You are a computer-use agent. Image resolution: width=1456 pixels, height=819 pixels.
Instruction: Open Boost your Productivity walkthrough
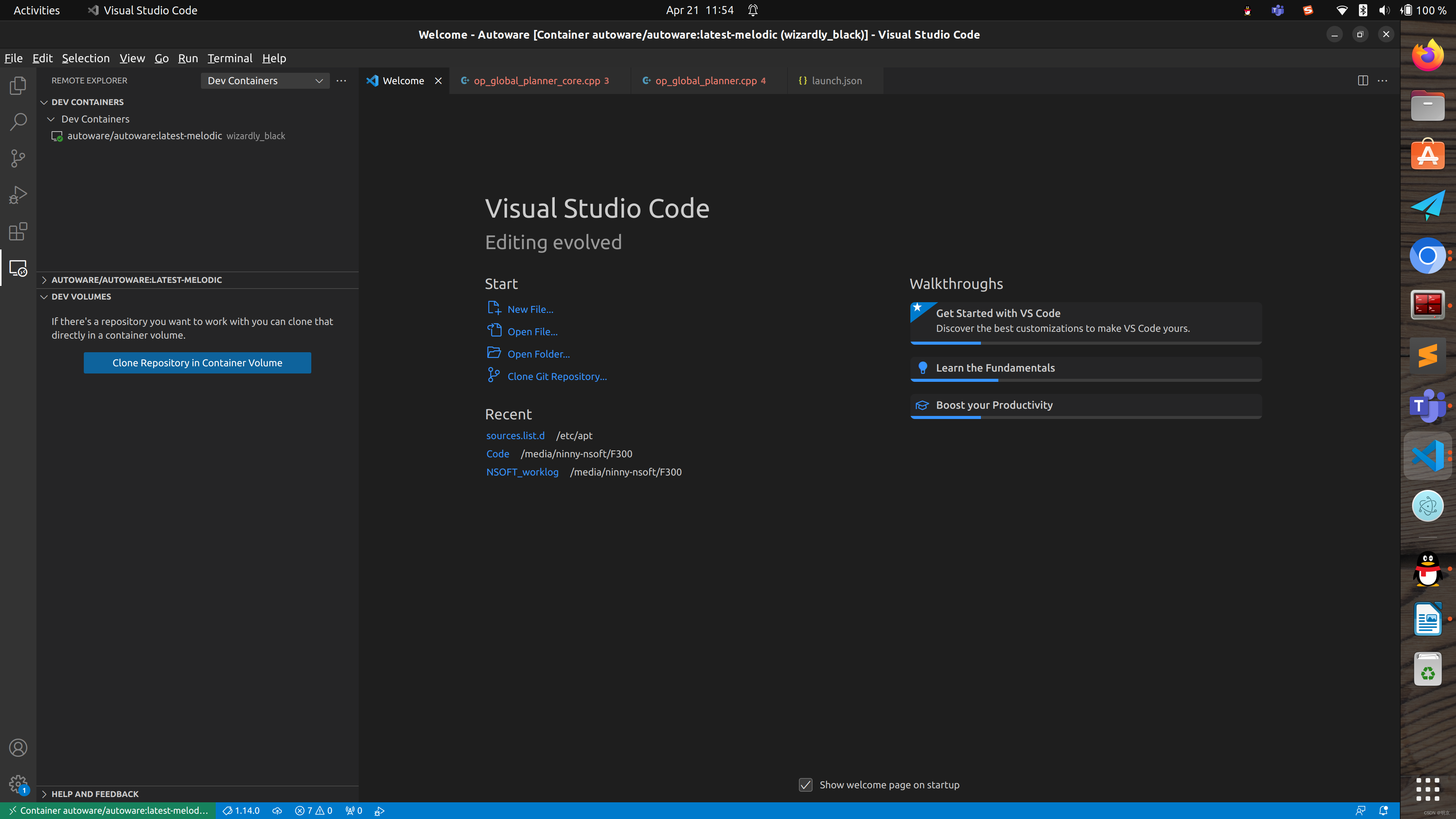tap(1086, 406)
